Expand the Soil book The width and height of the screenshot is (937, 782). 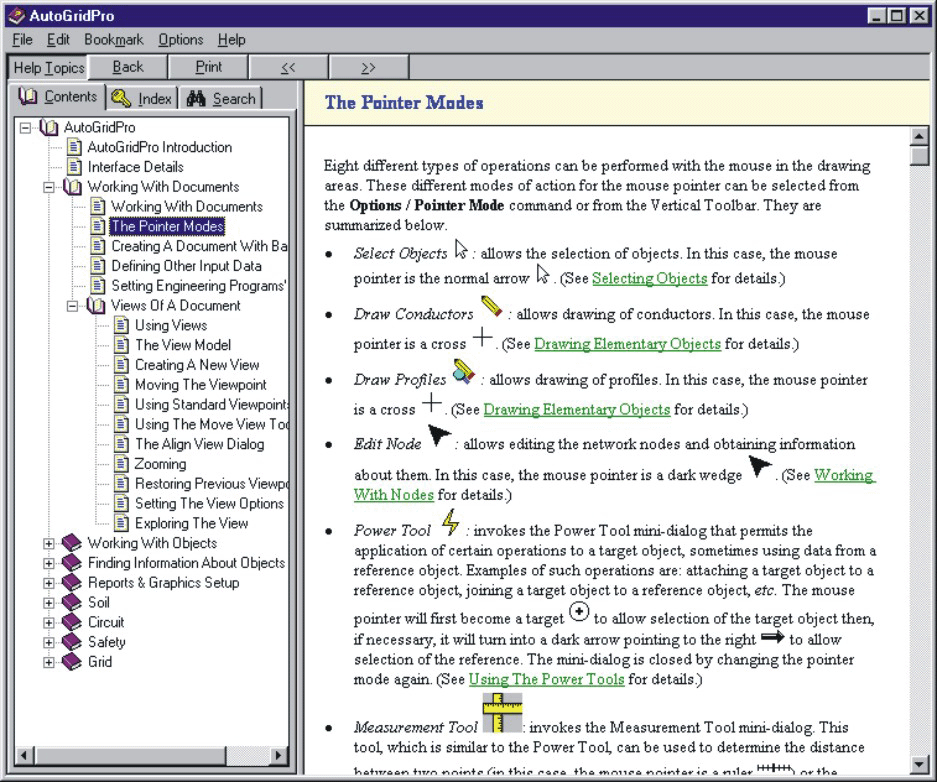[x=48, y=603]
